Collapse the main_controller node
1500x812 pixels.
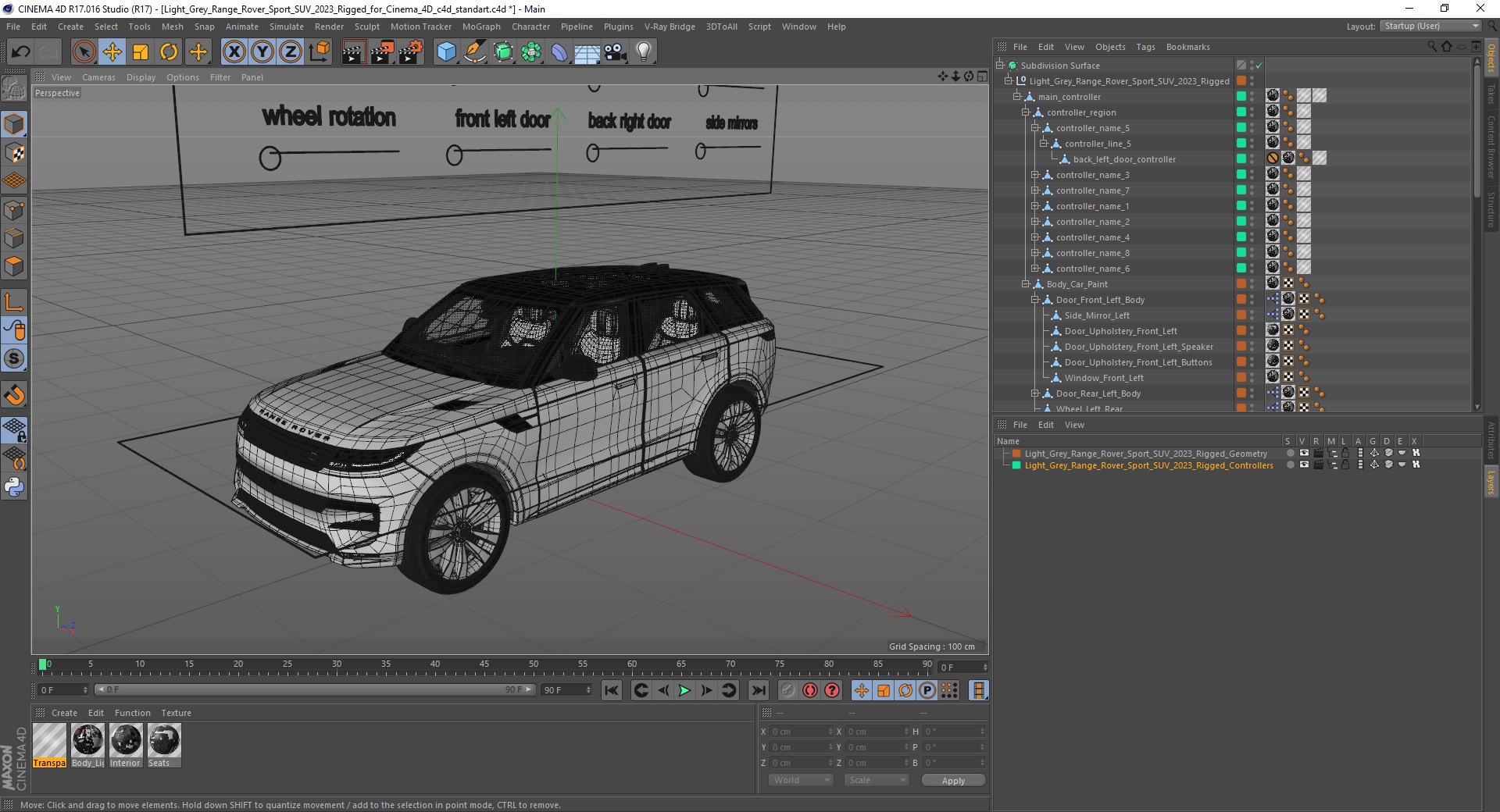click(1017, 97)
